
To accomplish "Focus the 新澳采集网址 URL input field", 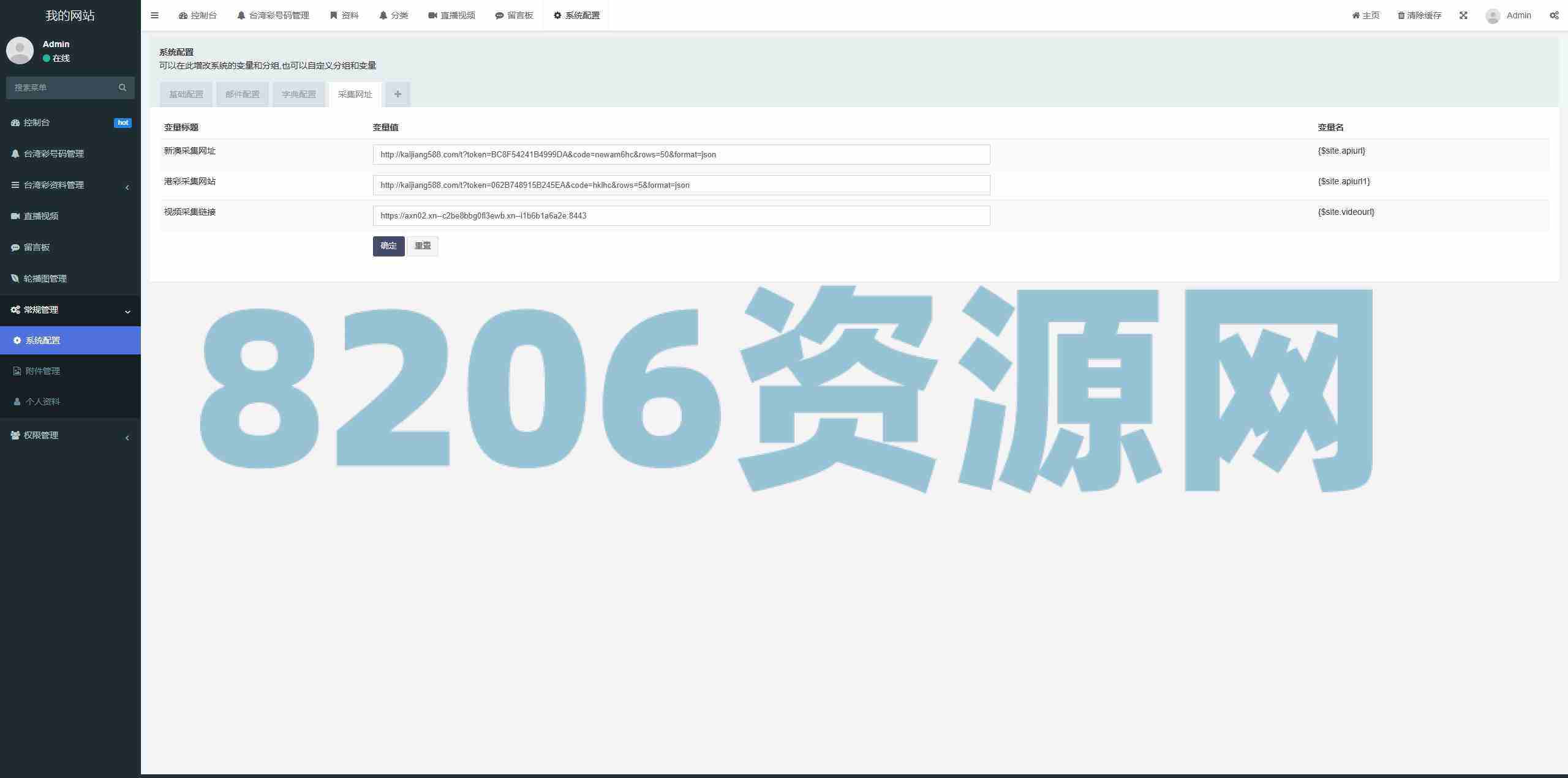I will point(681,155).
